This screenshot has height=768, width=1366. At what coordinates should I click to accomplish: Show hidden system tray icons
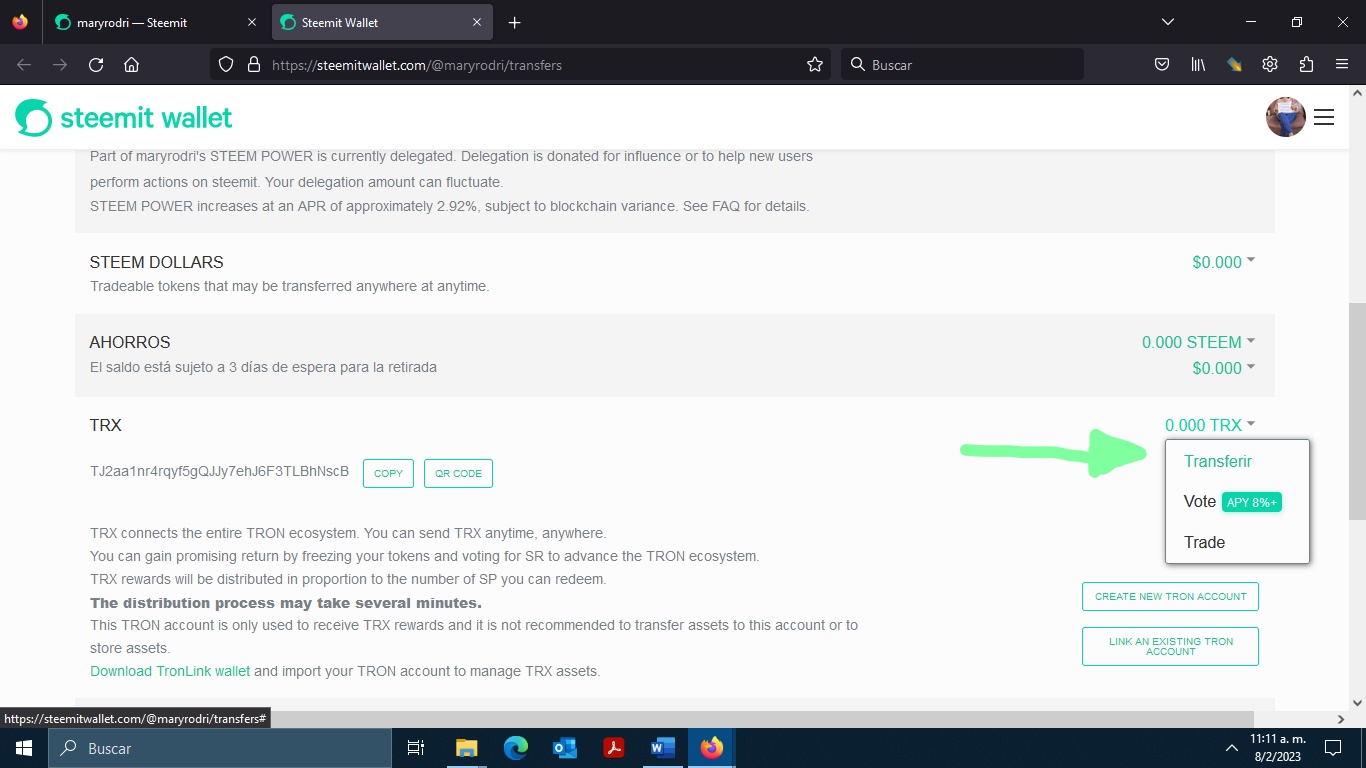(x=1231, y=748)
